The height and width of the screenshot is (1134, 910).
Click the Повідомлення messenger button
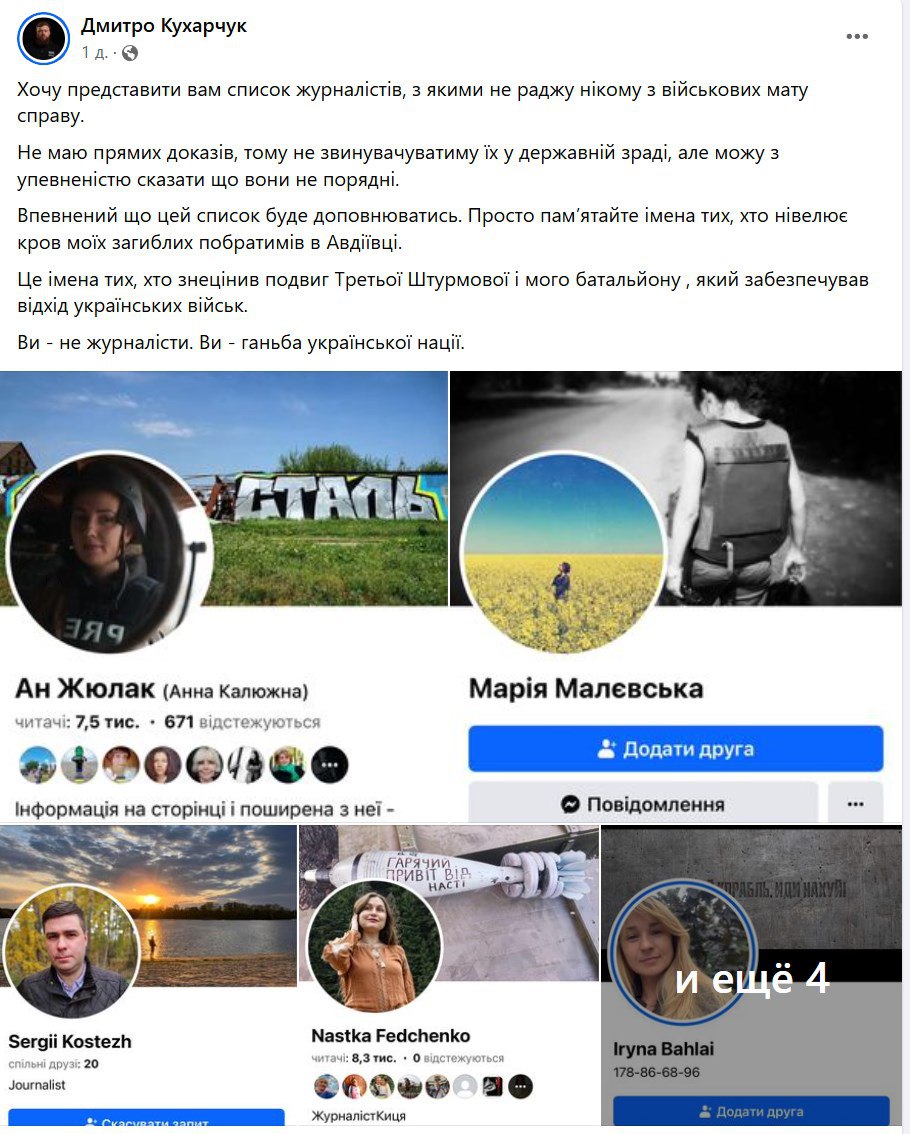point(643,803)
